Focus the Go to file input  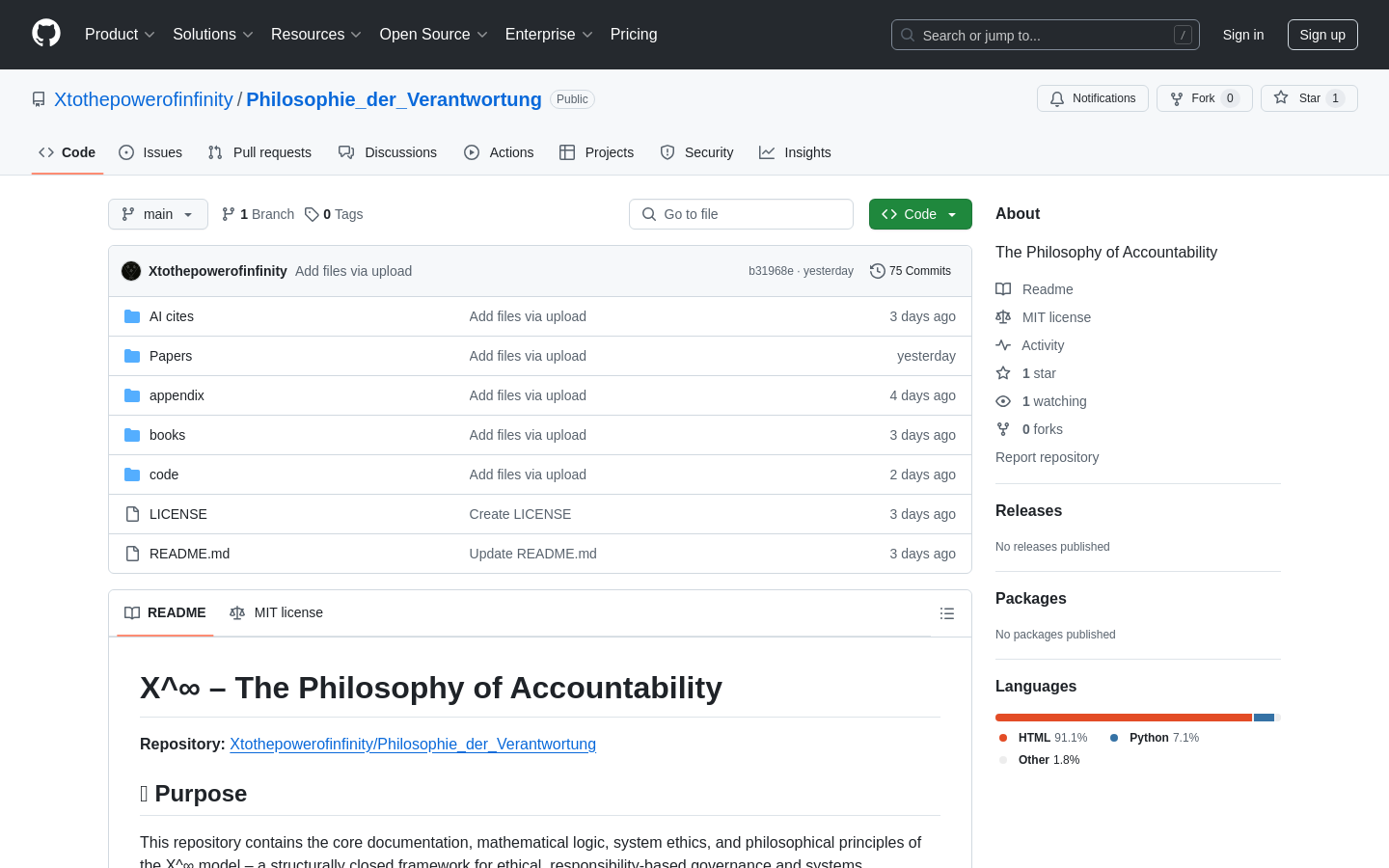click(x=741, y=214)
